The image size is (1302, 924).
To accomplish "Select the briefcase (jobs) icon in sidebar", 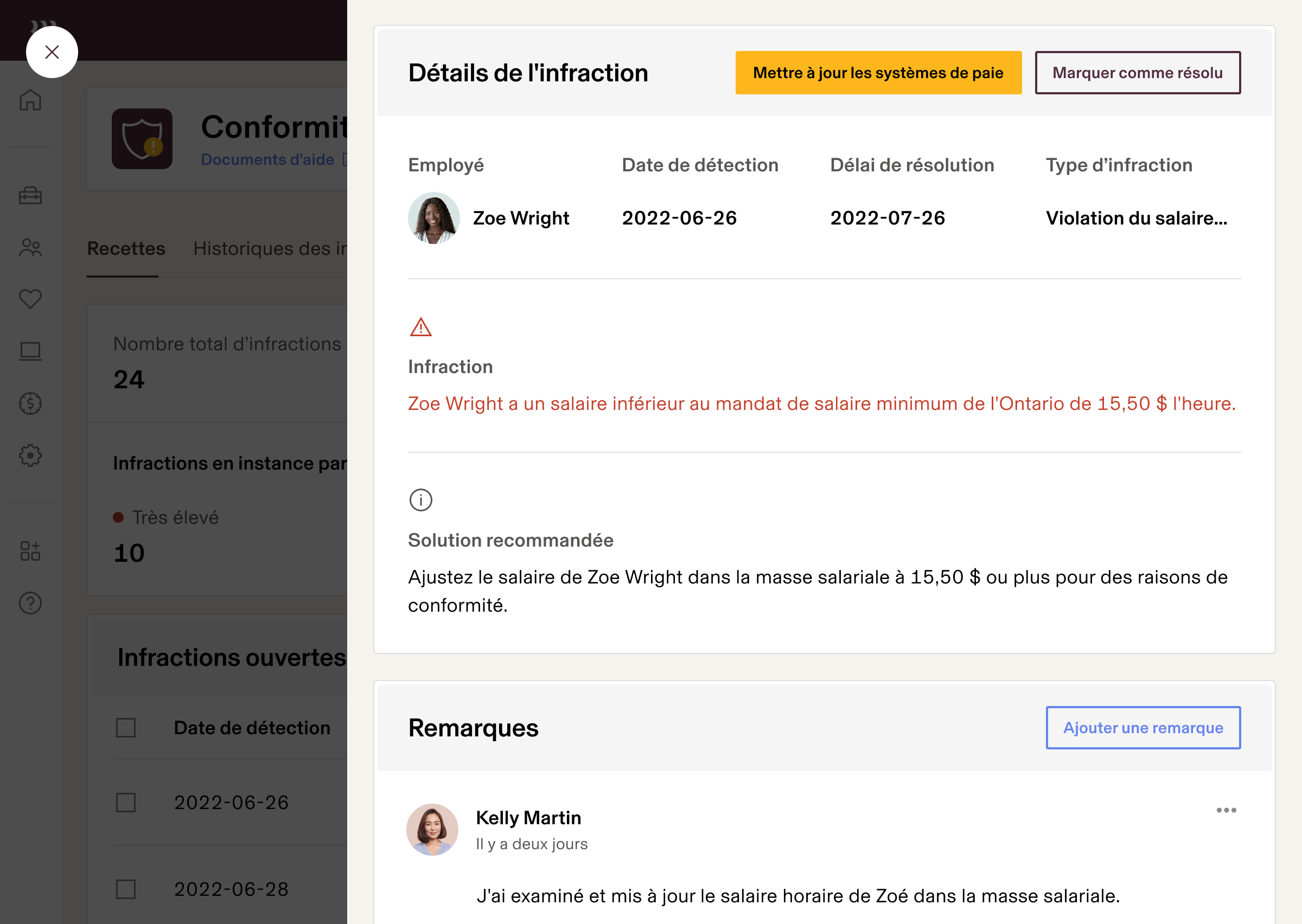I will pos(30,196).
